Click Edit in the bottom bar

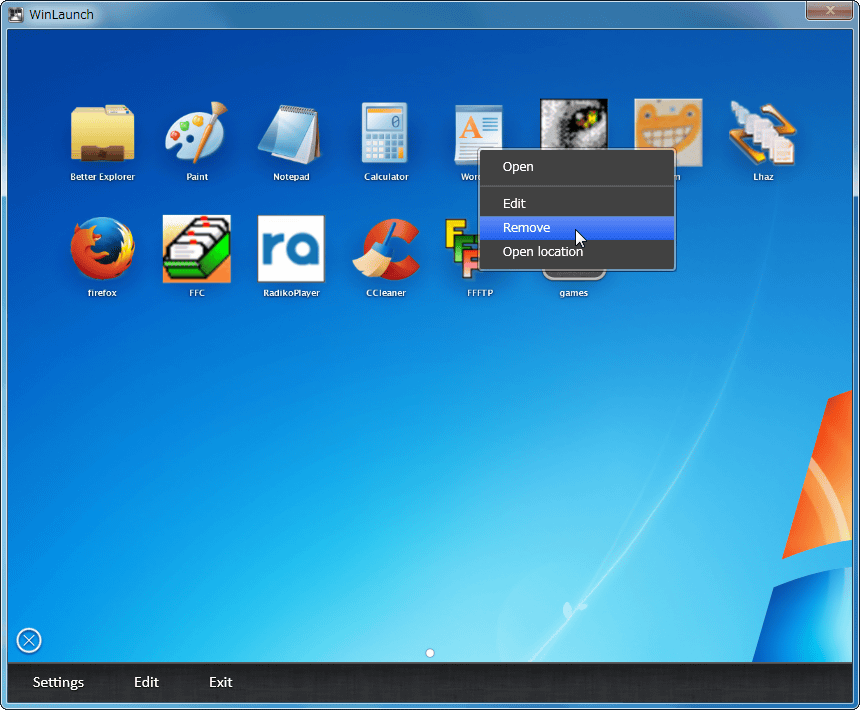[x=146, y=682]
